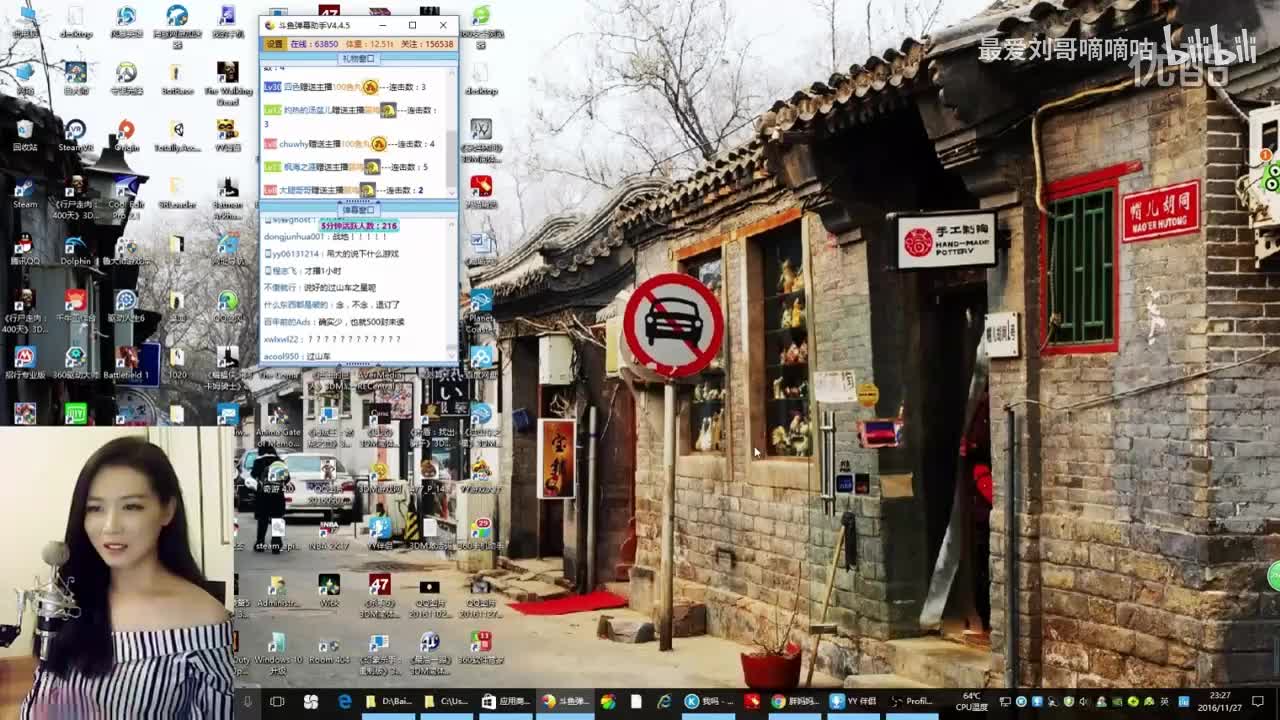Launch 腾讯QQ from the desktop
This screenshot has height=720, width=1280.
click(x=25, y=248)
